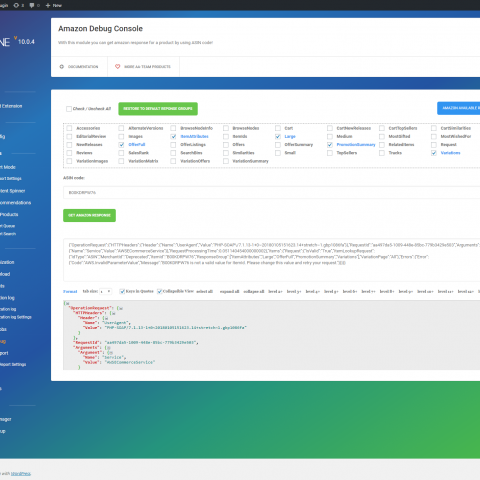
Task: Check the VariationImages box
Action: coord(69,161)
